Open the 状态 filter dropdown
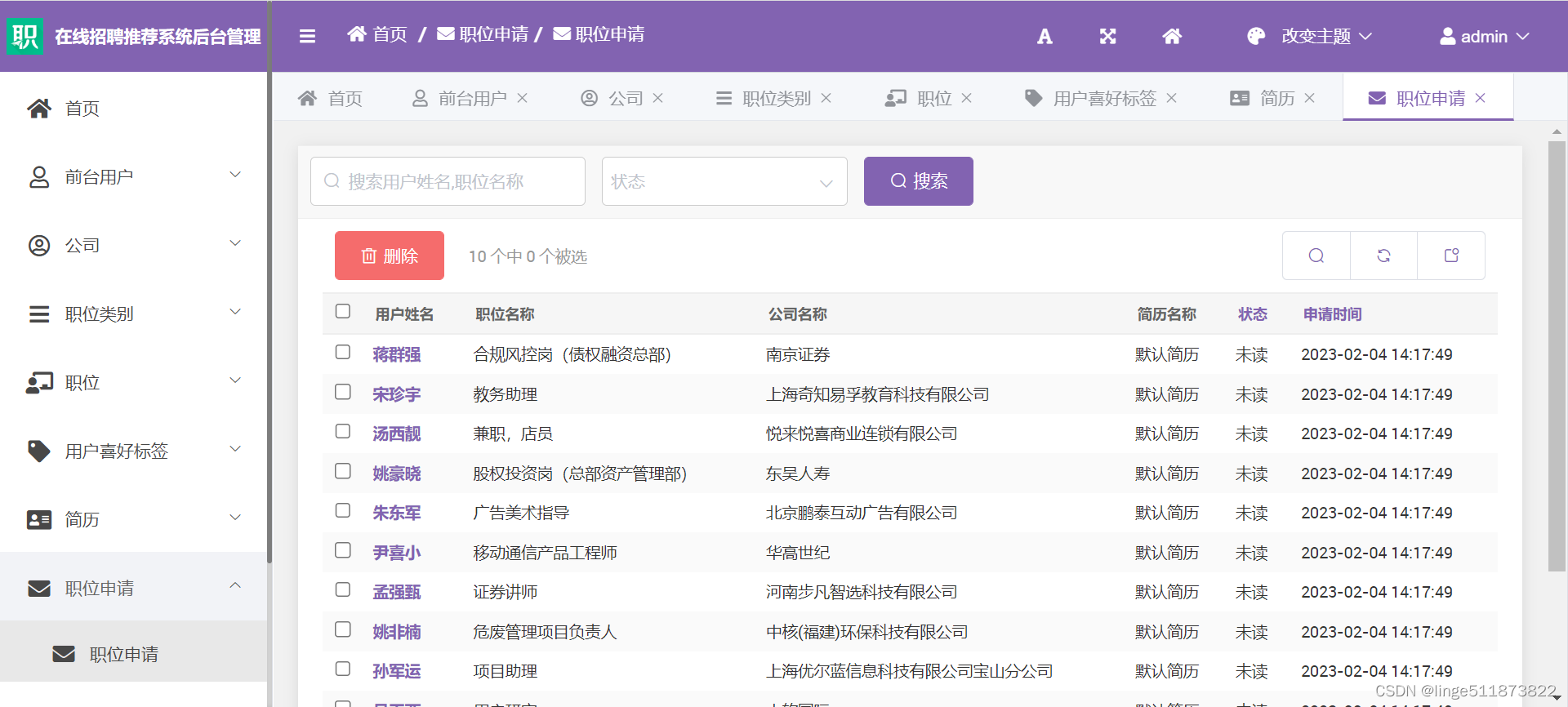Screen dimensions: 1568x707 (x=724, y=181)
